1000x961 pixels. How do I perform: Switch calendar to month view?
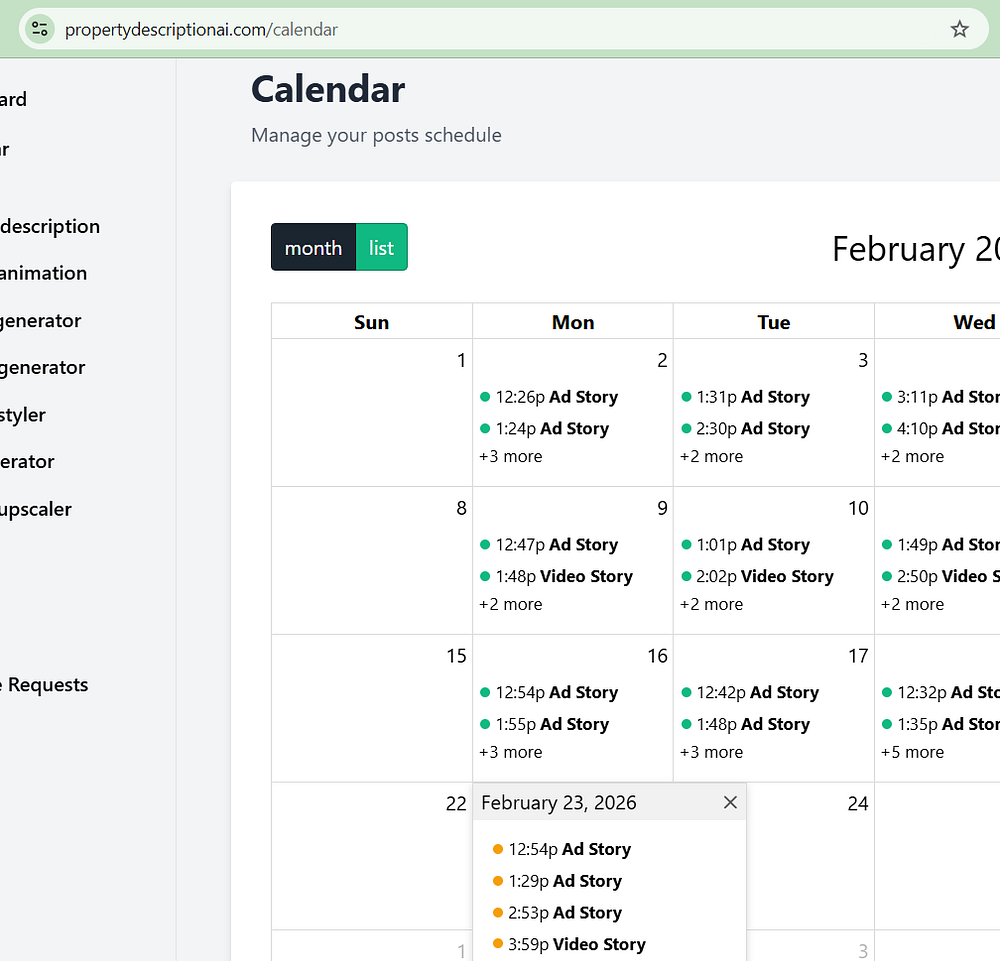pos(313,247)
